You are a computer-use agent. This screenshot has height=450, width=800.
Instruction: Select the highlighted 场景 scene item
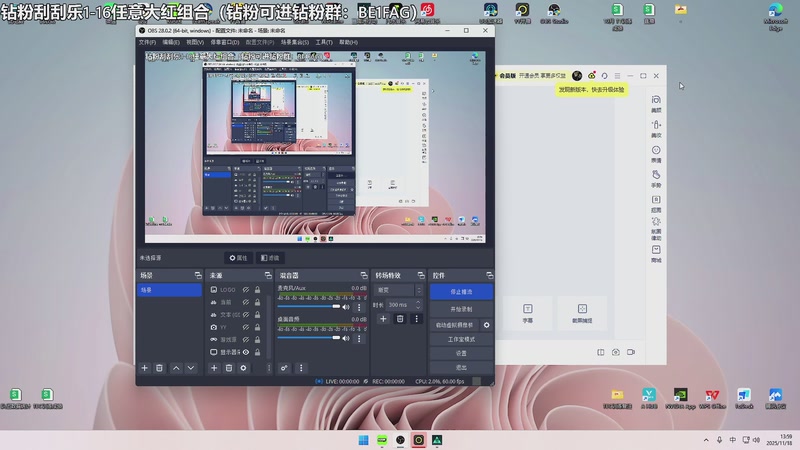[169, 290]
